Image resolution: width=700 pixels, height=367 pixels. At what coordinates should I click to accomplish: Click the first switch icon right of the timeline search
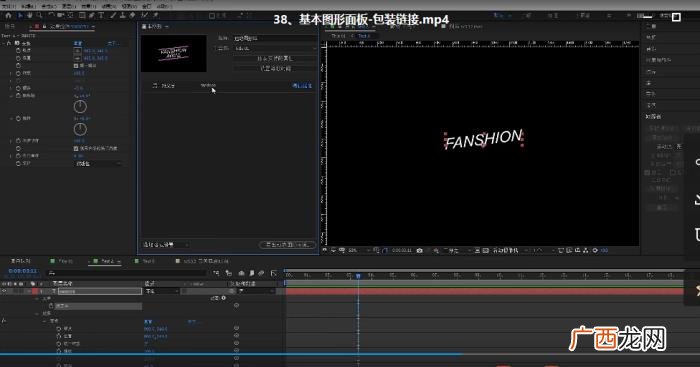[216, 273]
